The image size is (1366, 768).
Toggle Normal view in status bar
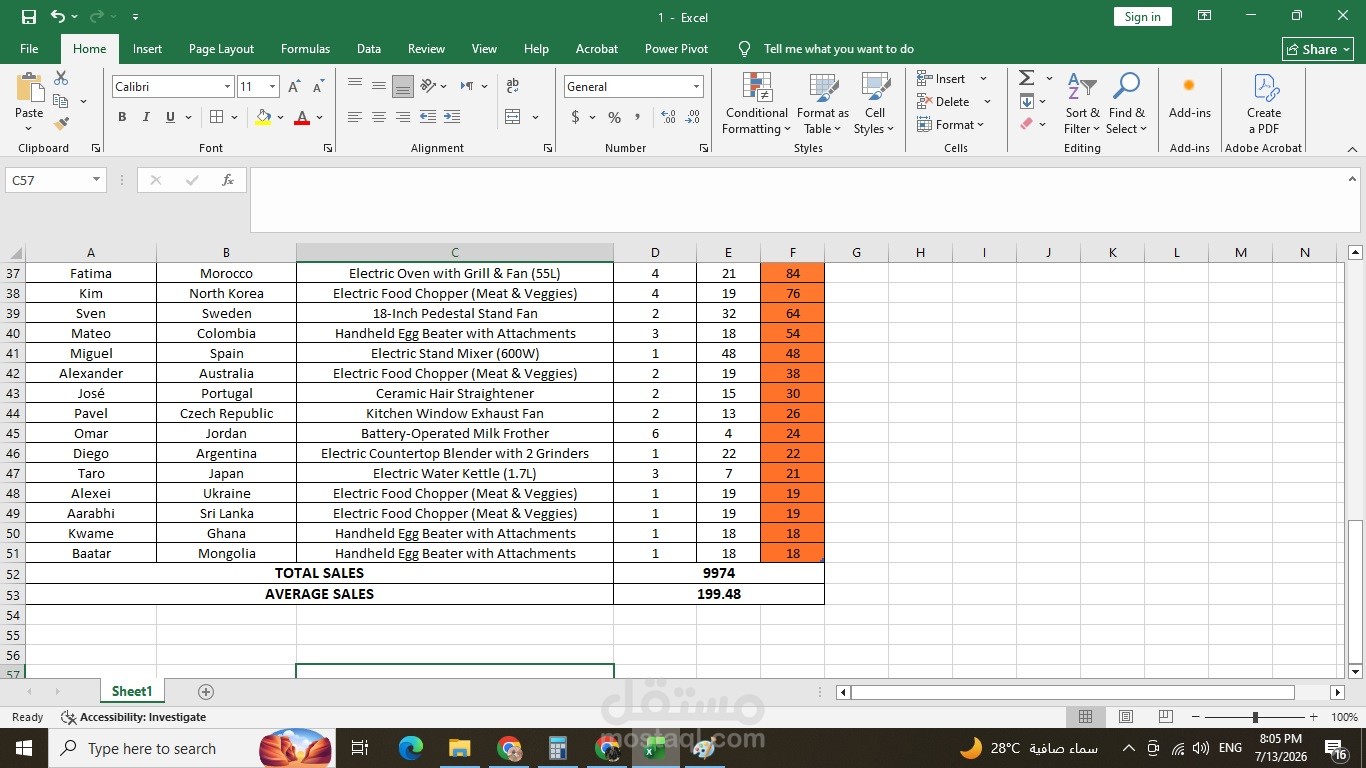pos(1085,717)
